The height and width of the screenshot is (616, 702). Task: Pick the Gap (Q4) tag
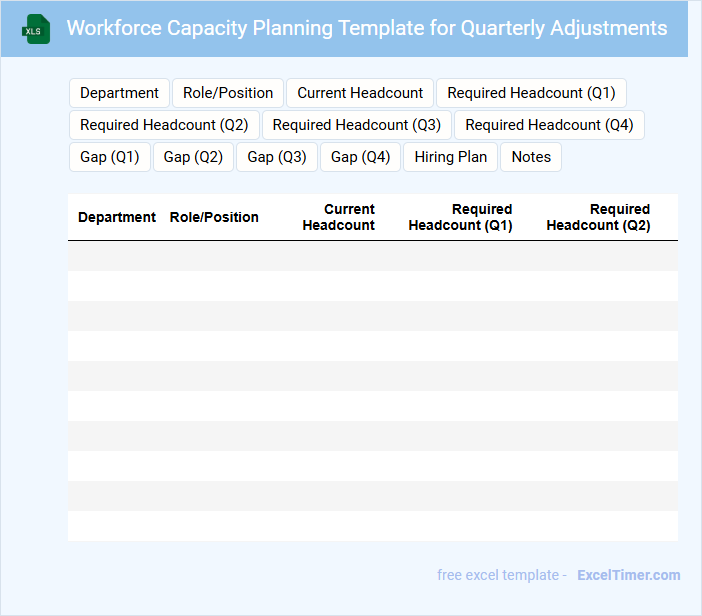coord(360,157)
